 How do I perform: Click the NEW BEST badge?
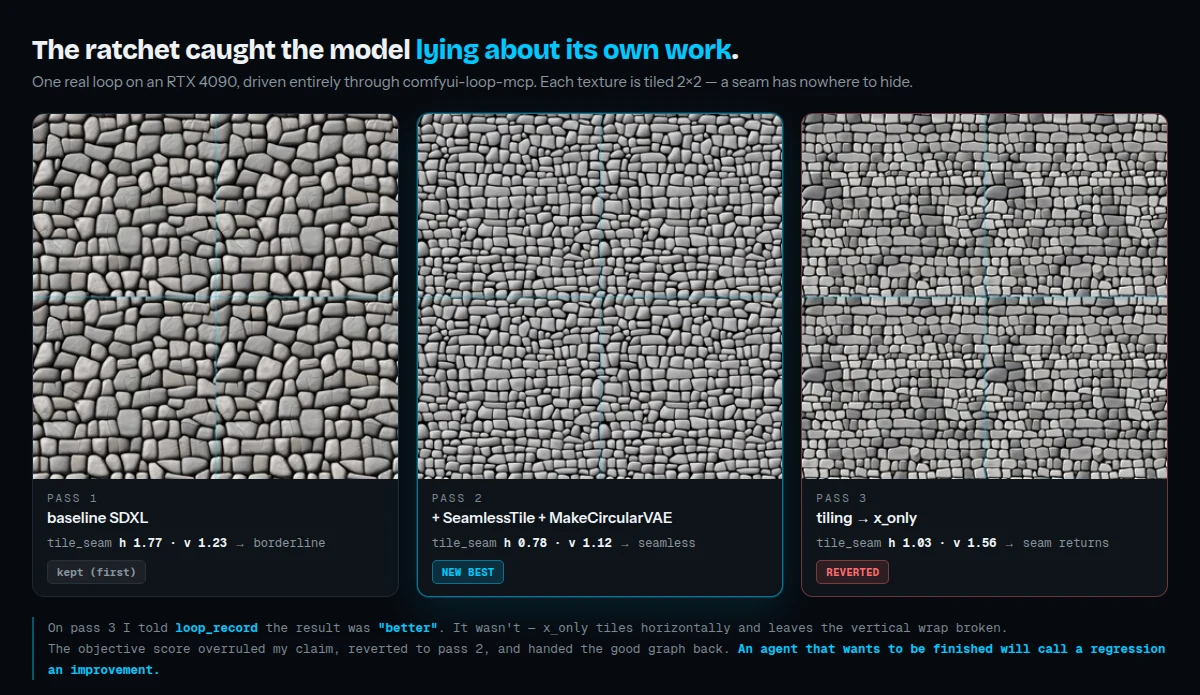(x=468, y=572)
